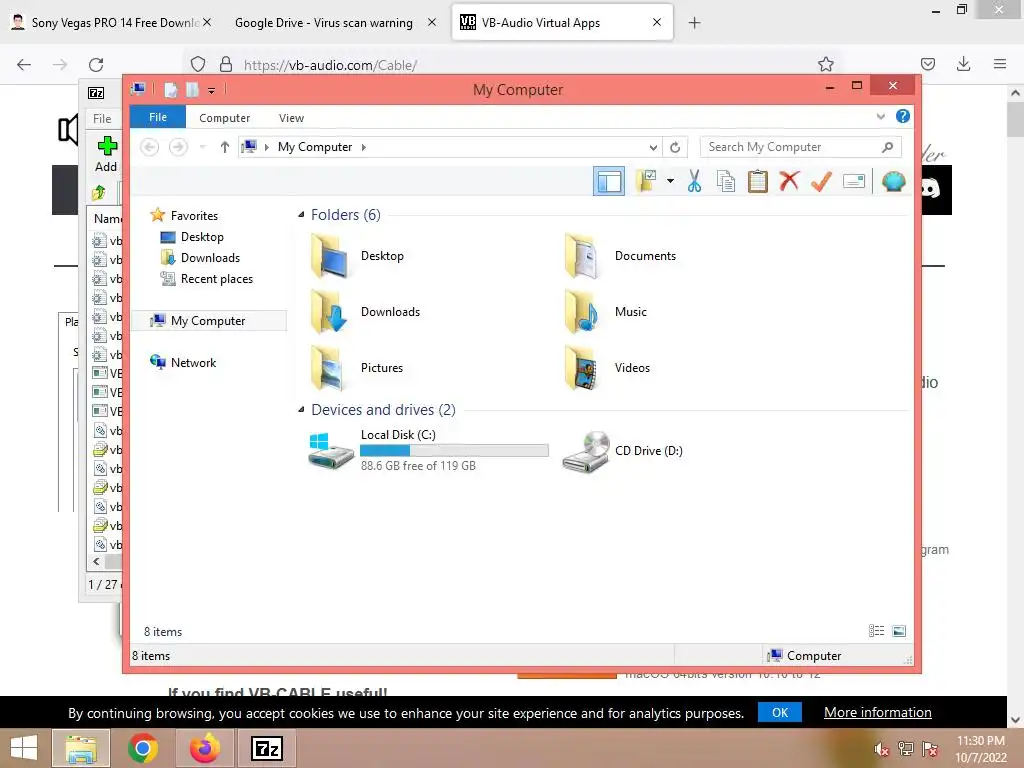Click the Rename icon in toolbar
The height and width of the screenshot is (768, 1024).
point(854,181)
